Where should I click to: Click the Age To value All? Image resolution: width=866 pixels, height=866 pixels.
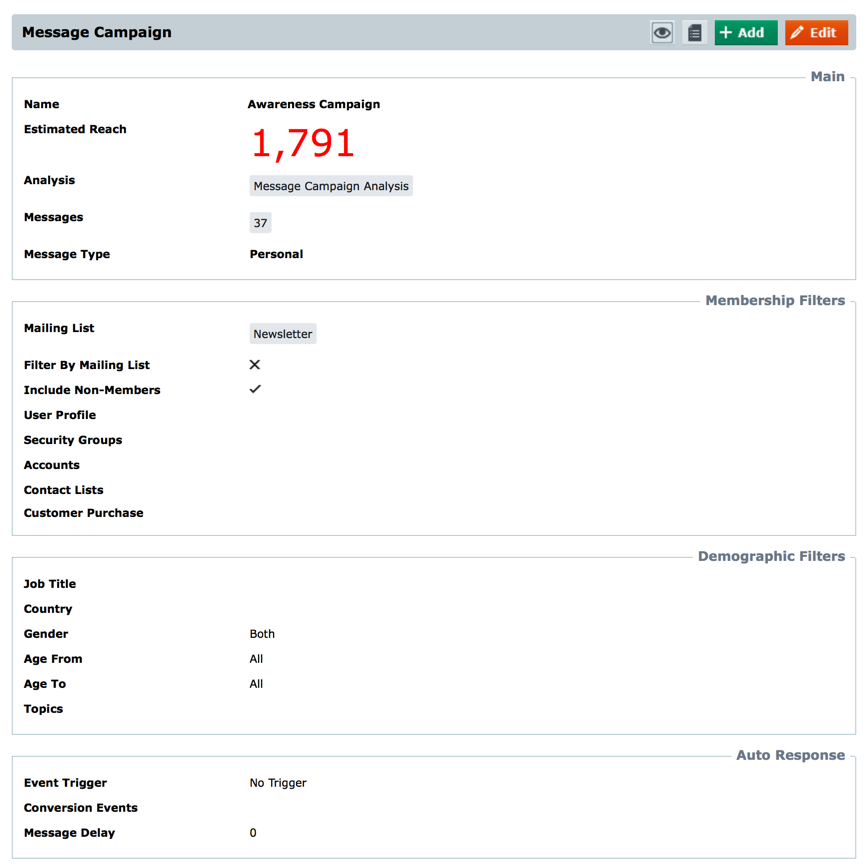click(x=256, y=684)
